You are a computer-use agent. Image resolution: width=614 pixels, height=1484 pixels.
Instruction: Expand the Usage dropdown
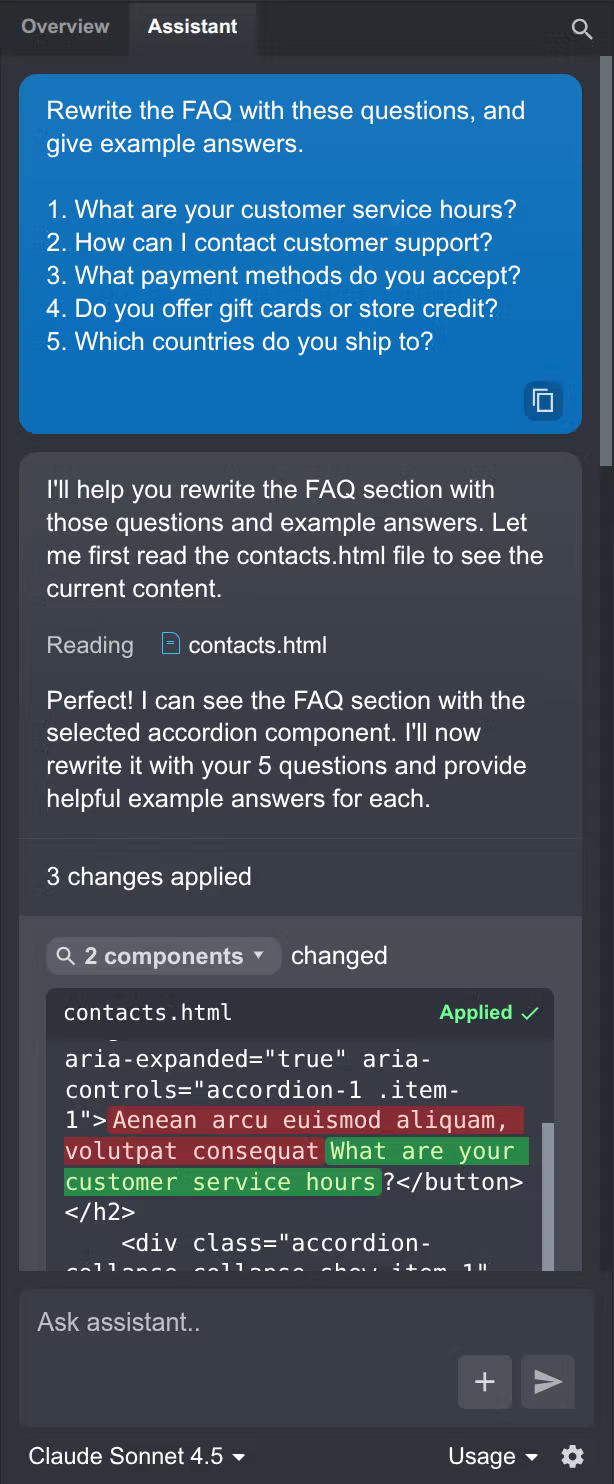pyautogui.click(x=492, y=1456)
